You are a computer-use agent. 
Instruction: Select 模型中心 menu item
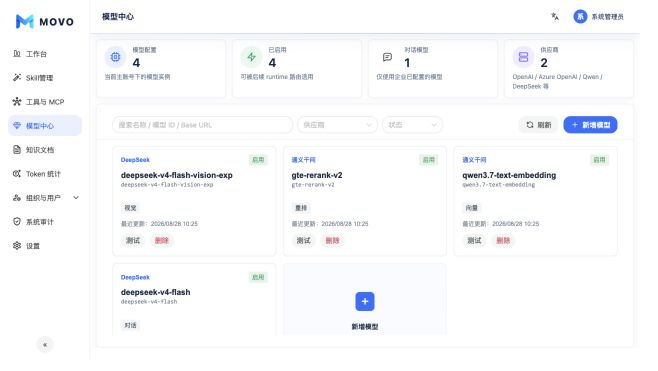tap(45, 125)
